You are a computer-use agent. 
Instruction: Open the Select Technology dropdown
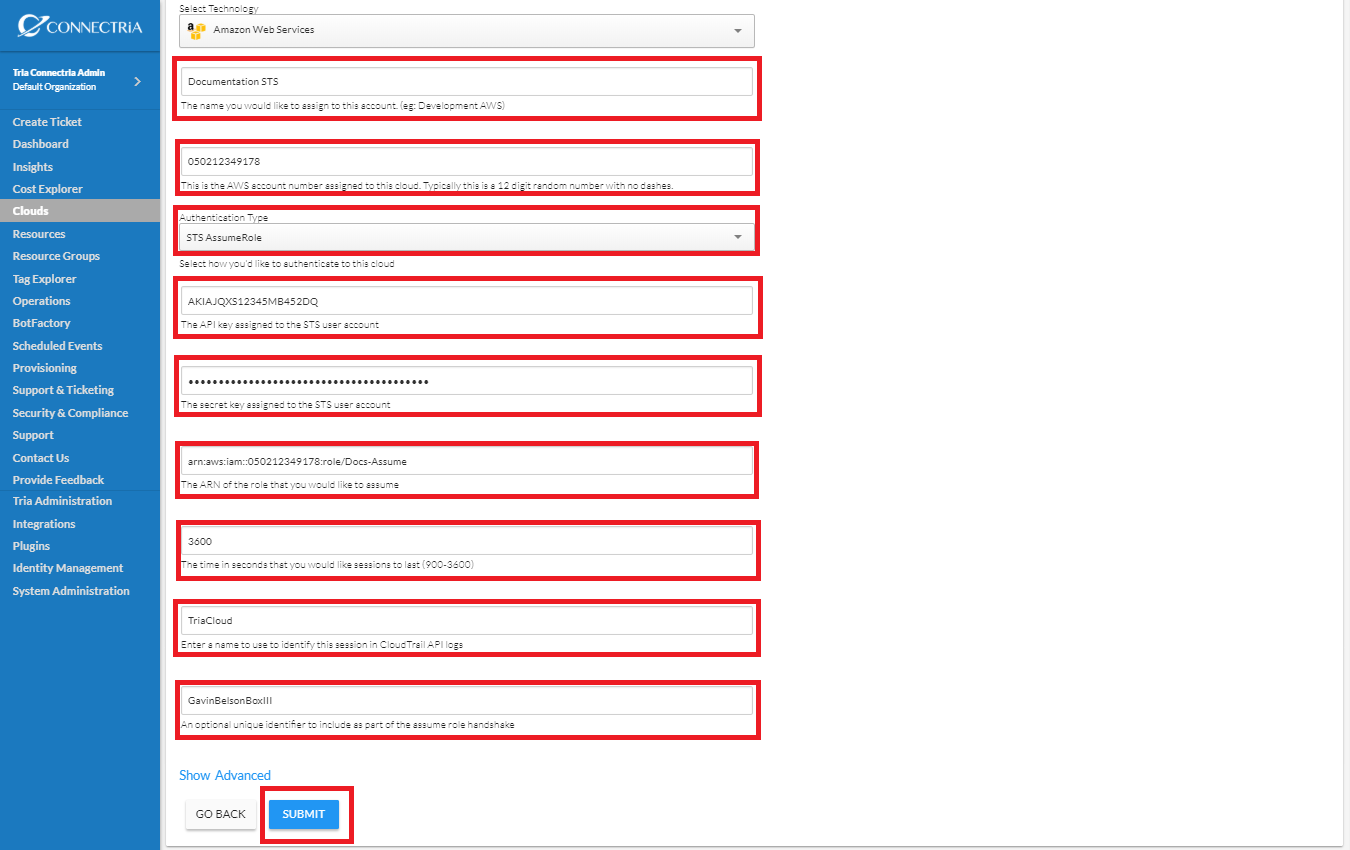(467, 31)
